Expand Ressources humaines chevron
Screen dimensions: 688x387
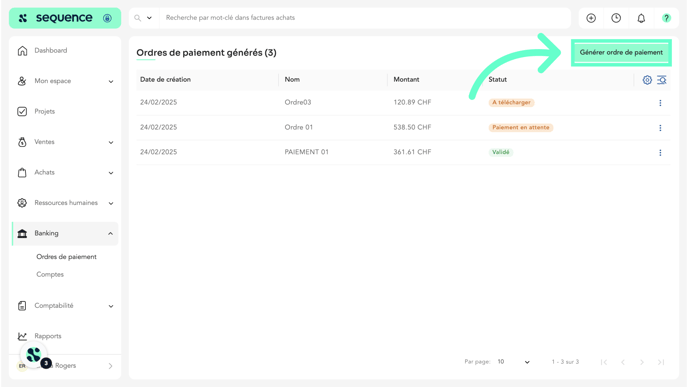click(111, 203)
